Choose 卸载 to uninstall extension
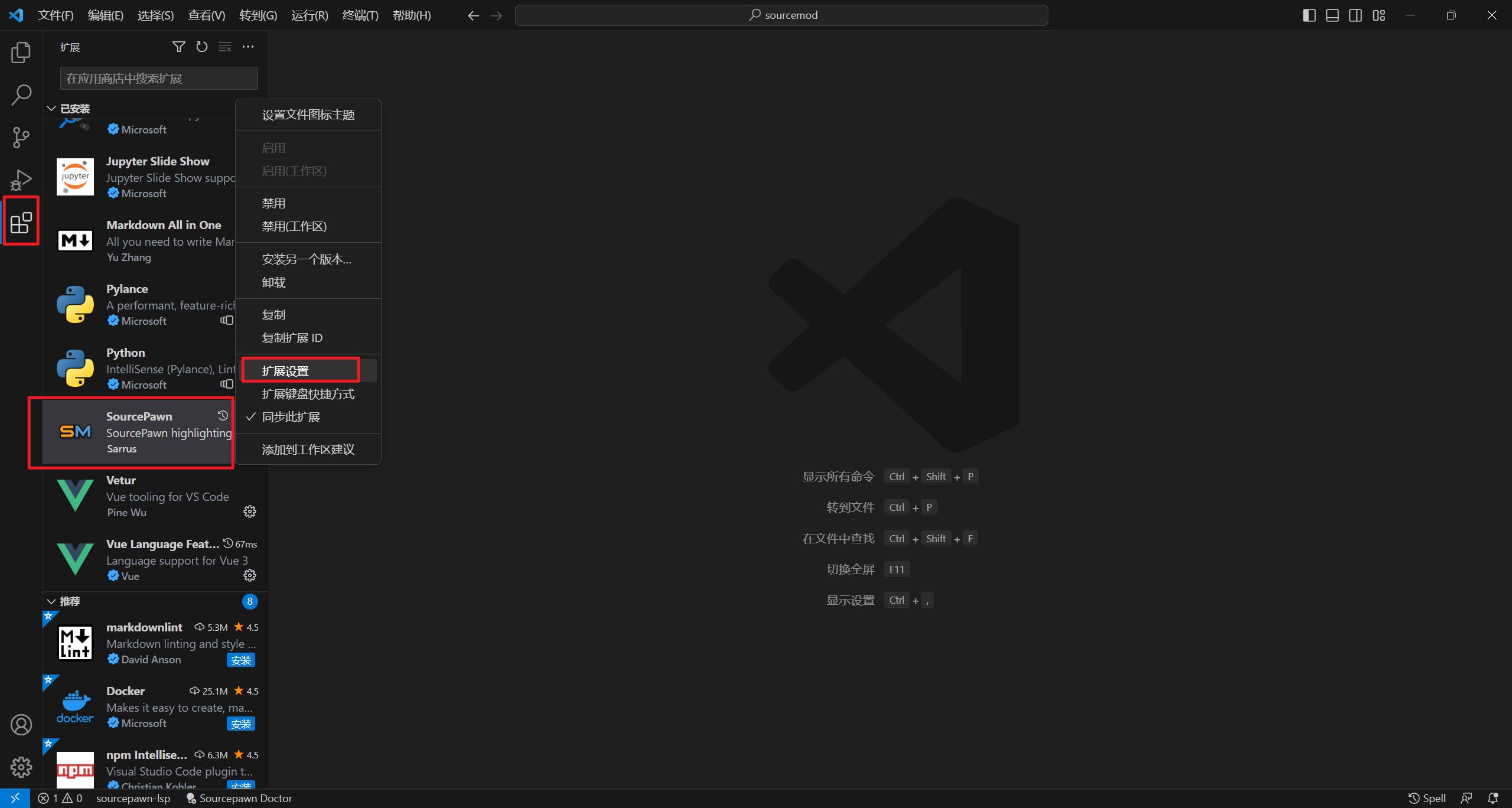The height and width of the screenshot is (808, 1512). (x=308, y=282)
